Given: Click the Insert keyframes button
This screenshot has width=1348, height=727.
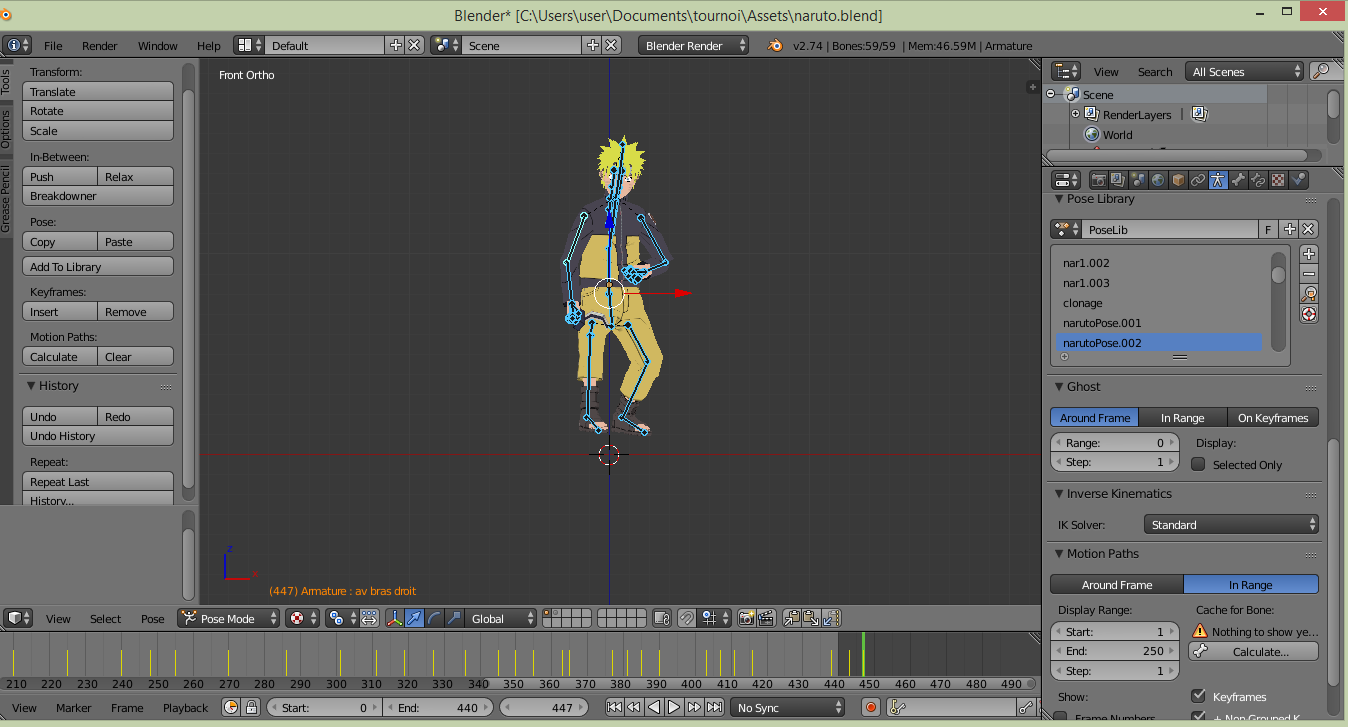Looking at the screenshot, I should 60,312.
